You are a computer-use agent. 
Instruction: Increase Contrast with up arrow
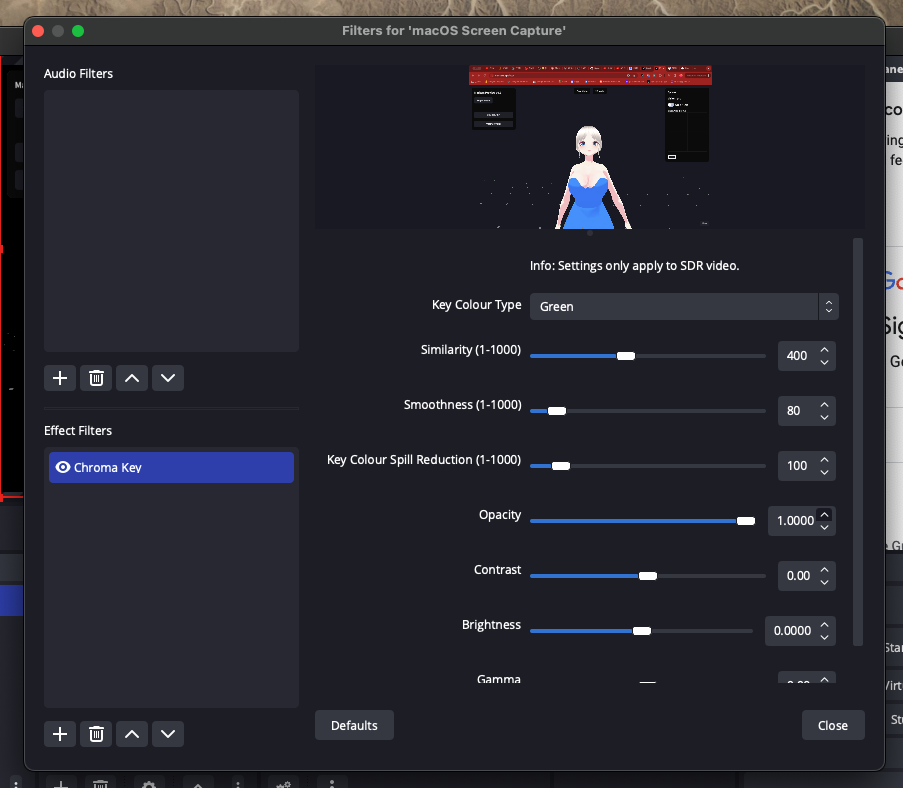click(x=824, y=569)
